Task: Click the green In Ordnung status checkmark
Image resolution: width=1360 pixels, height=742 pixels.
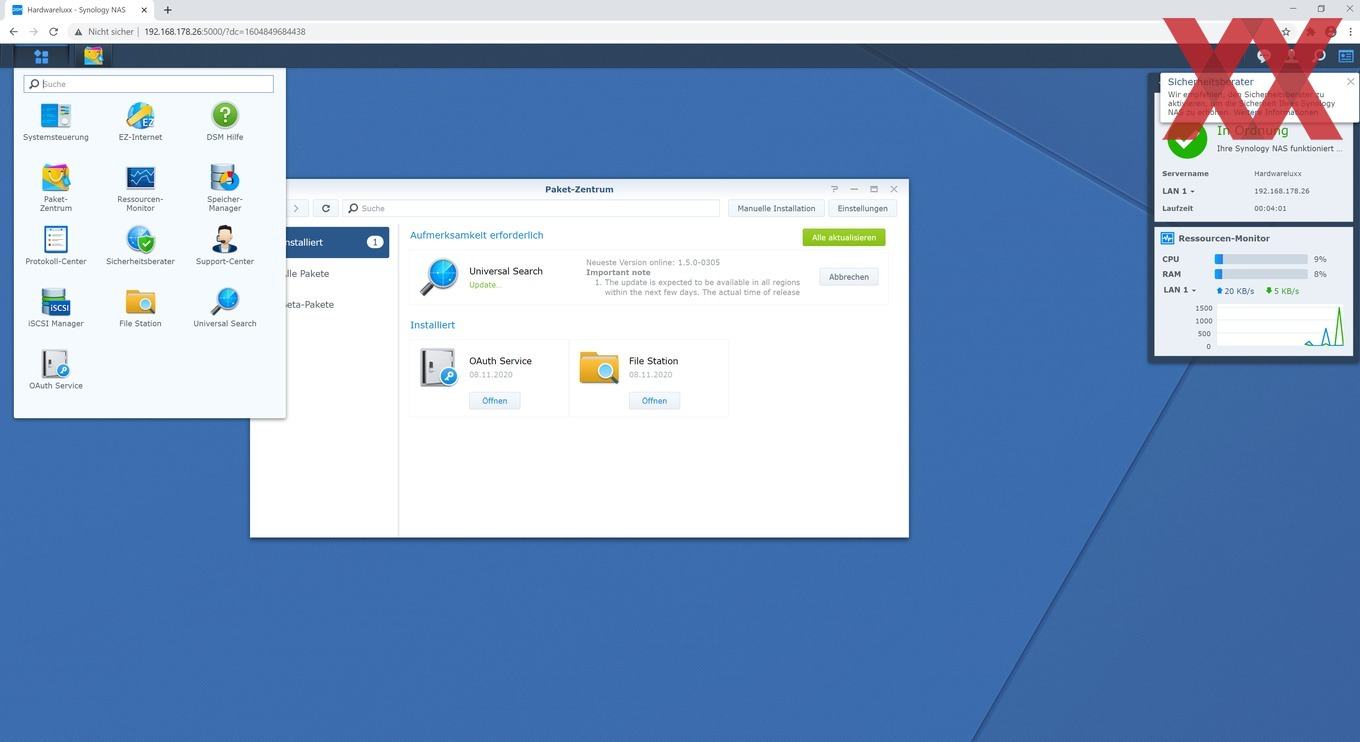Action: pyautogui.click(x=1187, y=140)
